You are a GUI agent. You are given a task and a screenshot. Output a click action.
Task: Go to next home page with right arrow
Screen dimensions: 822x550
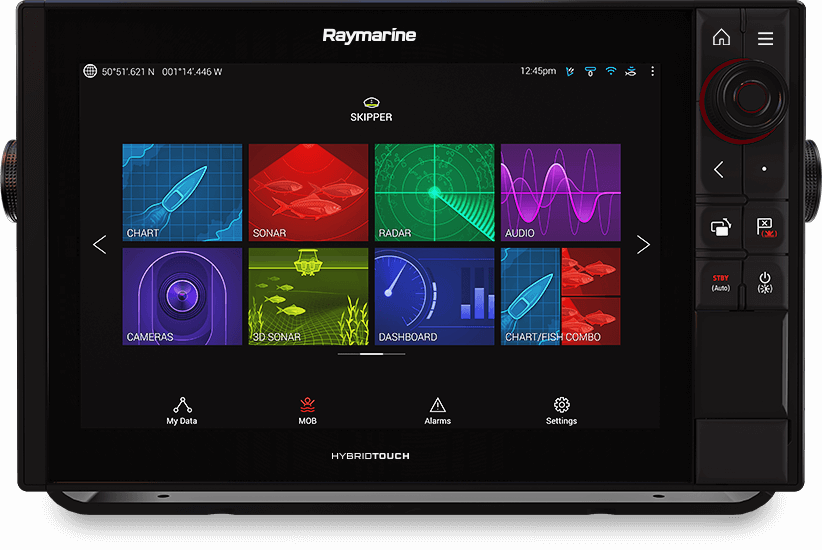coord(643,244)
